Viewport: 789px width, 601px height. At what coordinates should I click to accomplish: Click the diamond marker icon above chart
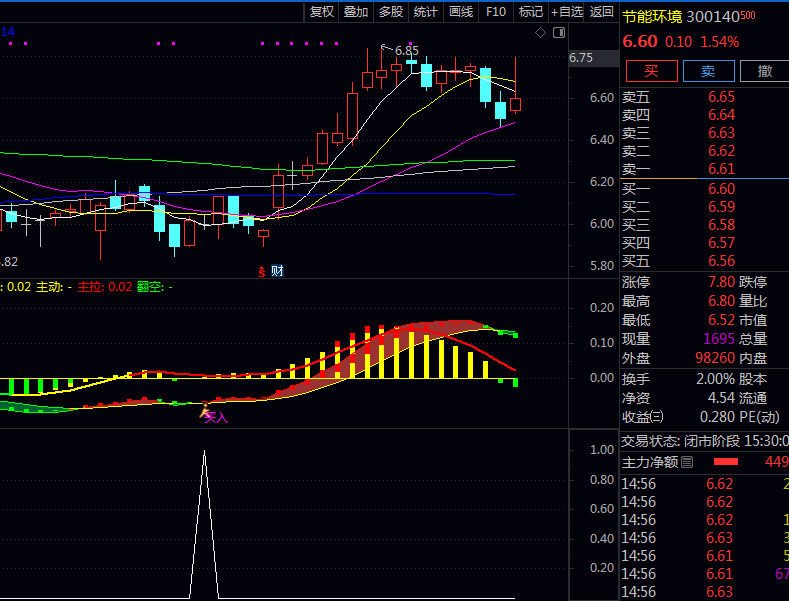pos(541,33)
